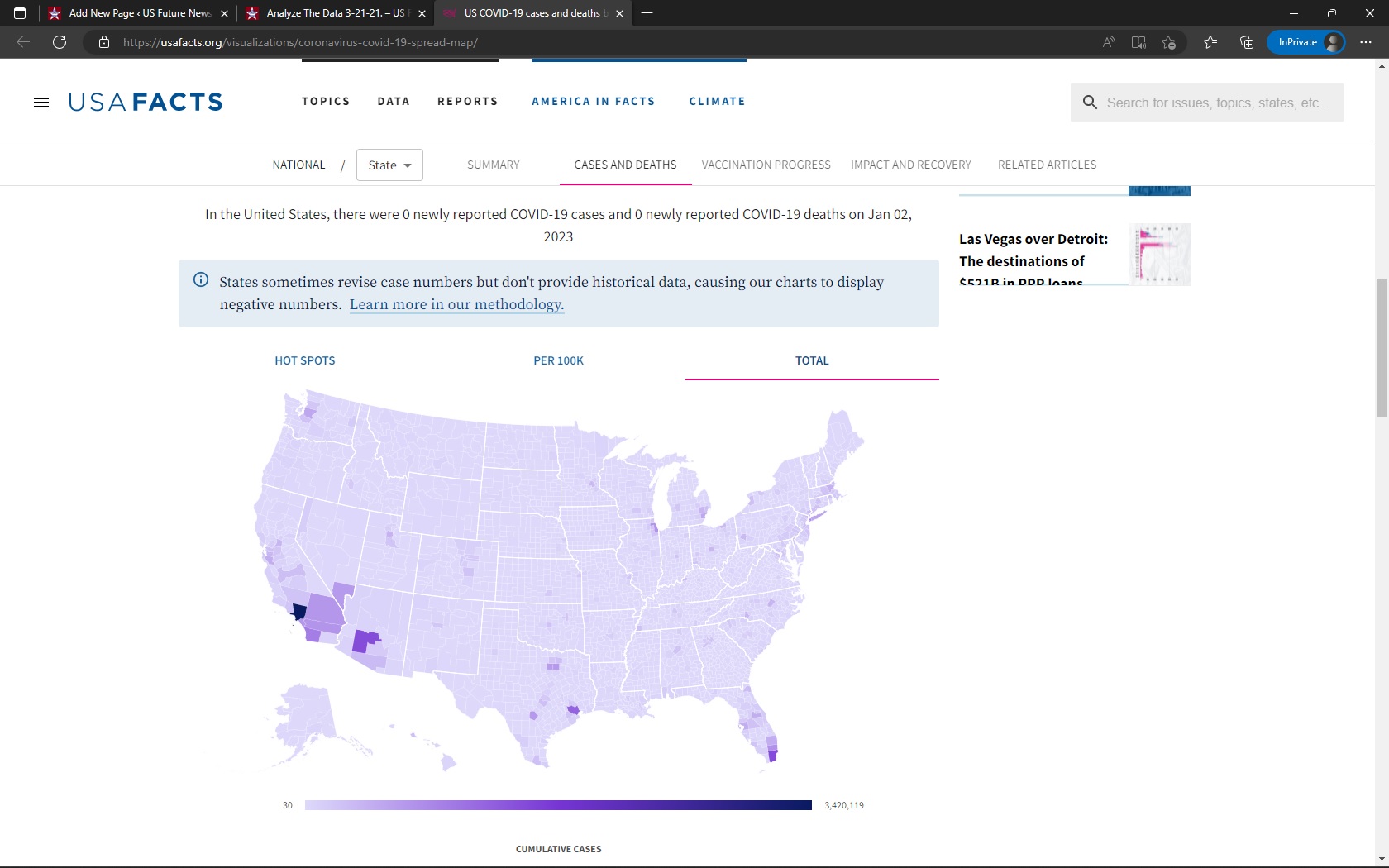The height and width of the screenshot is (868, 1389).
Task: Open the Reports navigation menu
Action: point(467,102)
